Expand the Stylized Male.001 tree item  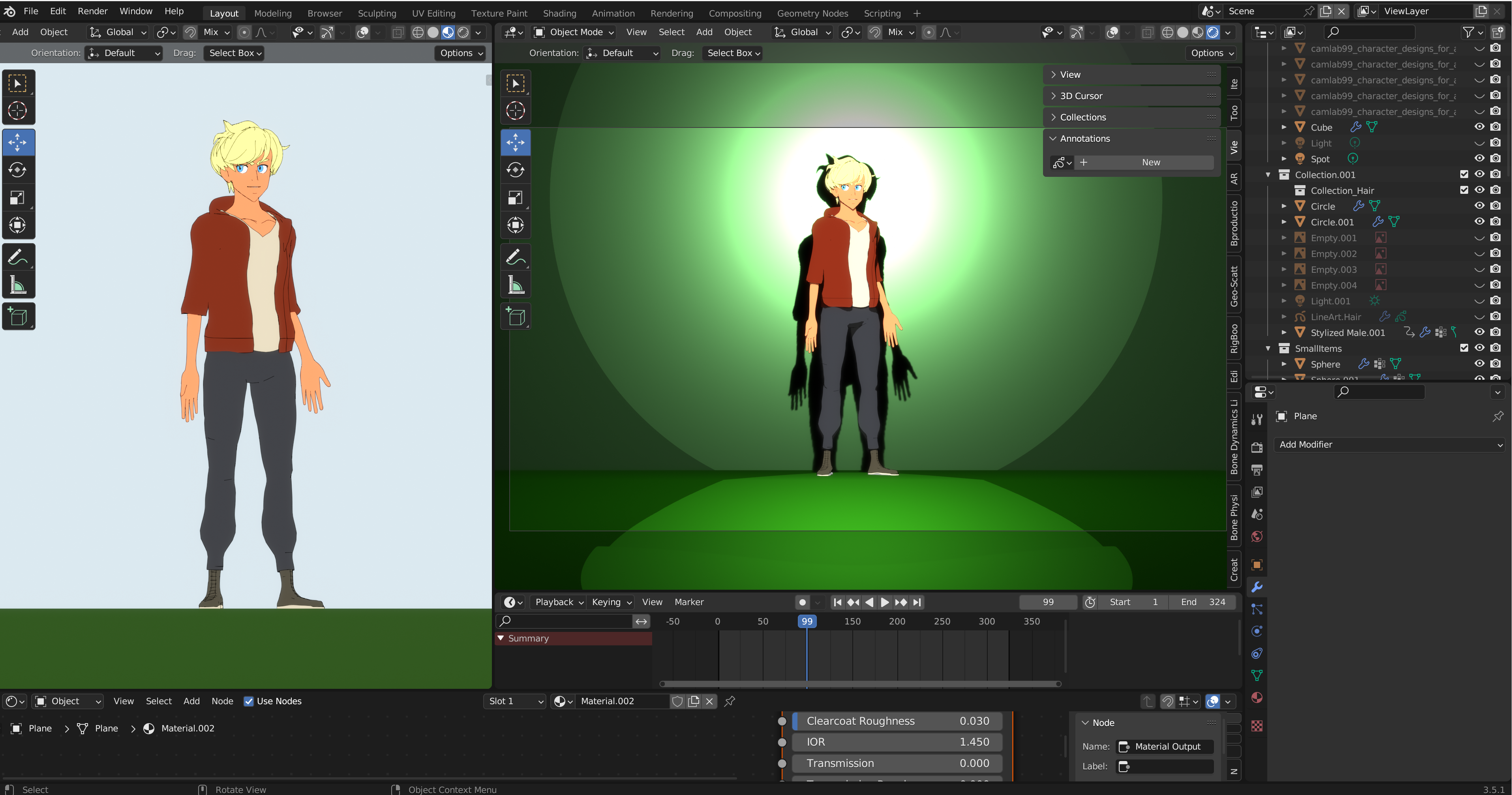pos(1284,332)
